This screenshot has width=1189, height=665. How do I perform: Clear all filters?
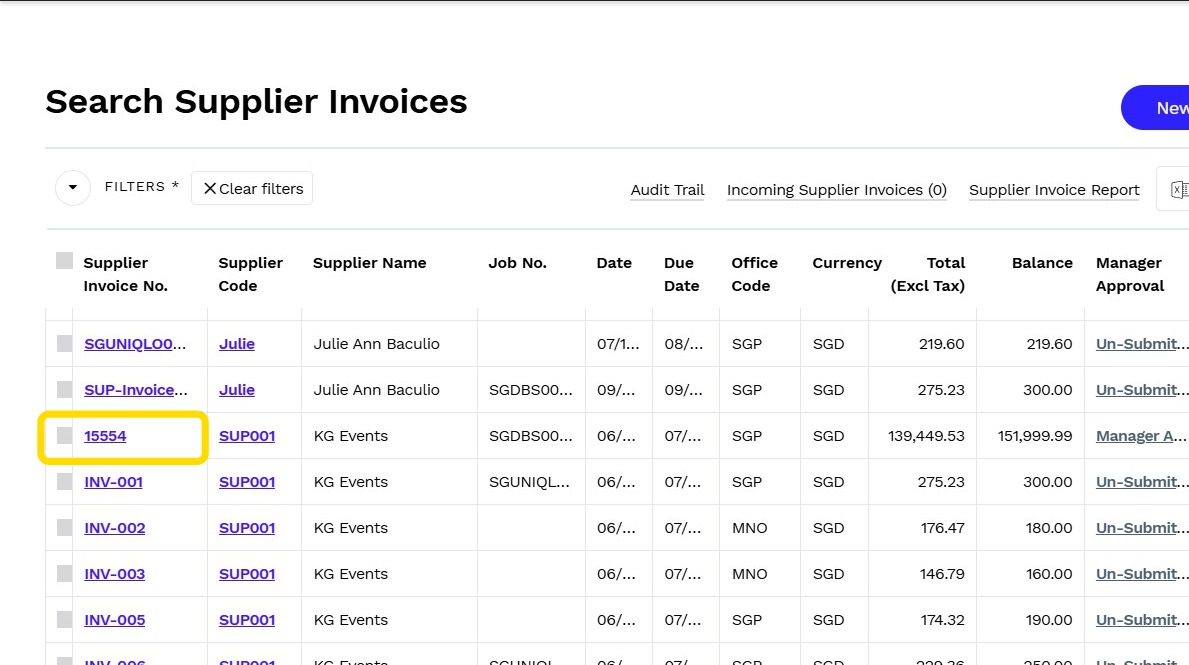coord(253,188)
